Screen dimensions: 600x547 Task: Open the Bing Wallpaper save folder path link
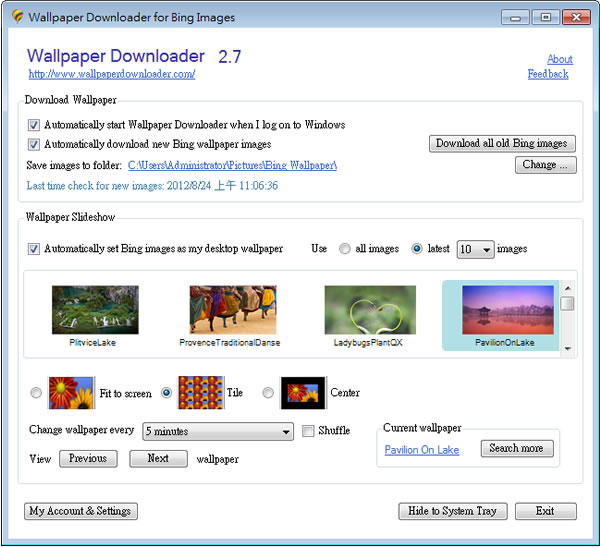232,165
